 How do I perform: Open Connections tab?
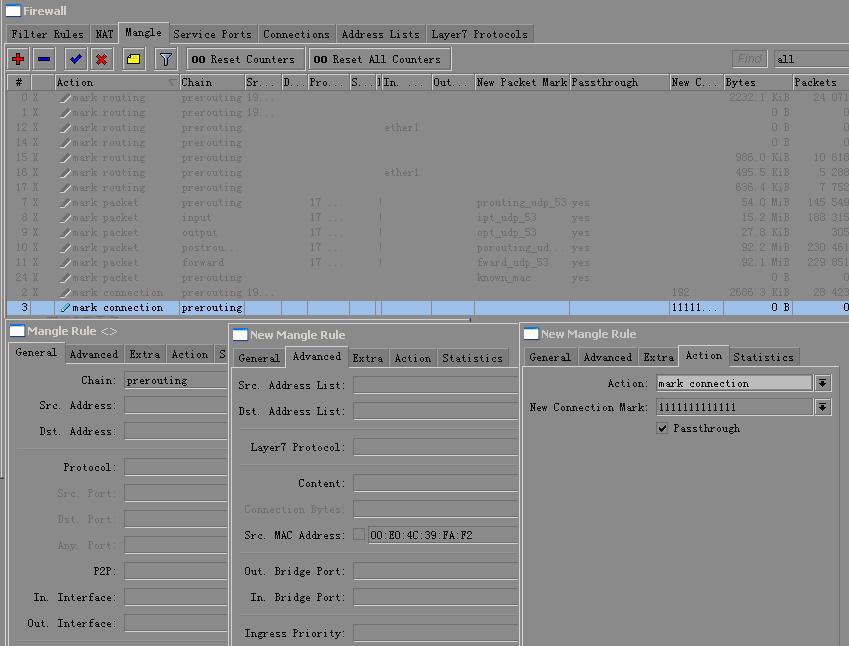coord(296,34)
